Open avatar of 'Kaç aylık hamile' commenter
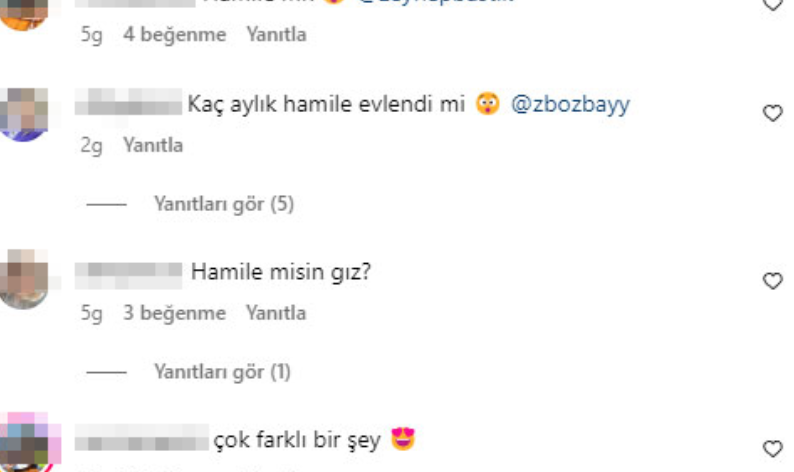The width and height of the screenshot is (794, 472). pyautogui.click(x=23, y=114)
